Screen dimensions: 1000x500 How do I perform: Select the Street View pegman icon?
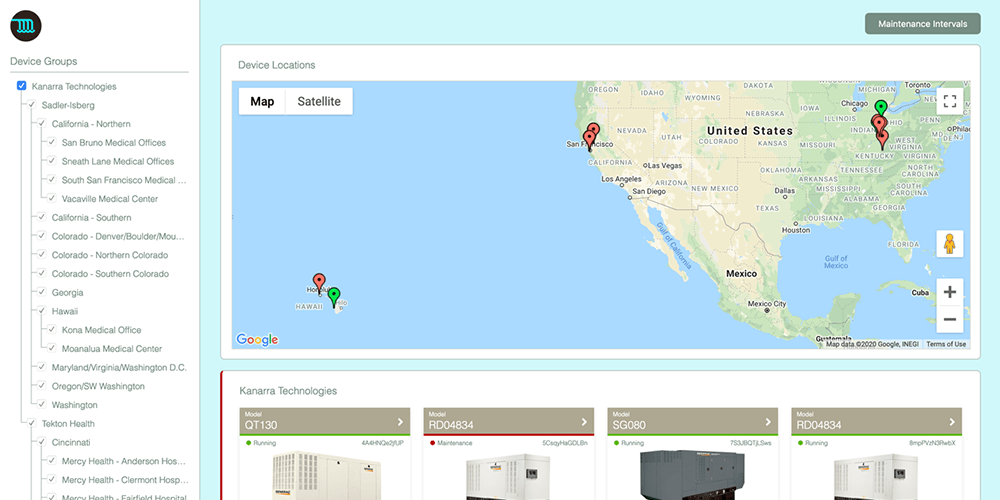[950, 244]
